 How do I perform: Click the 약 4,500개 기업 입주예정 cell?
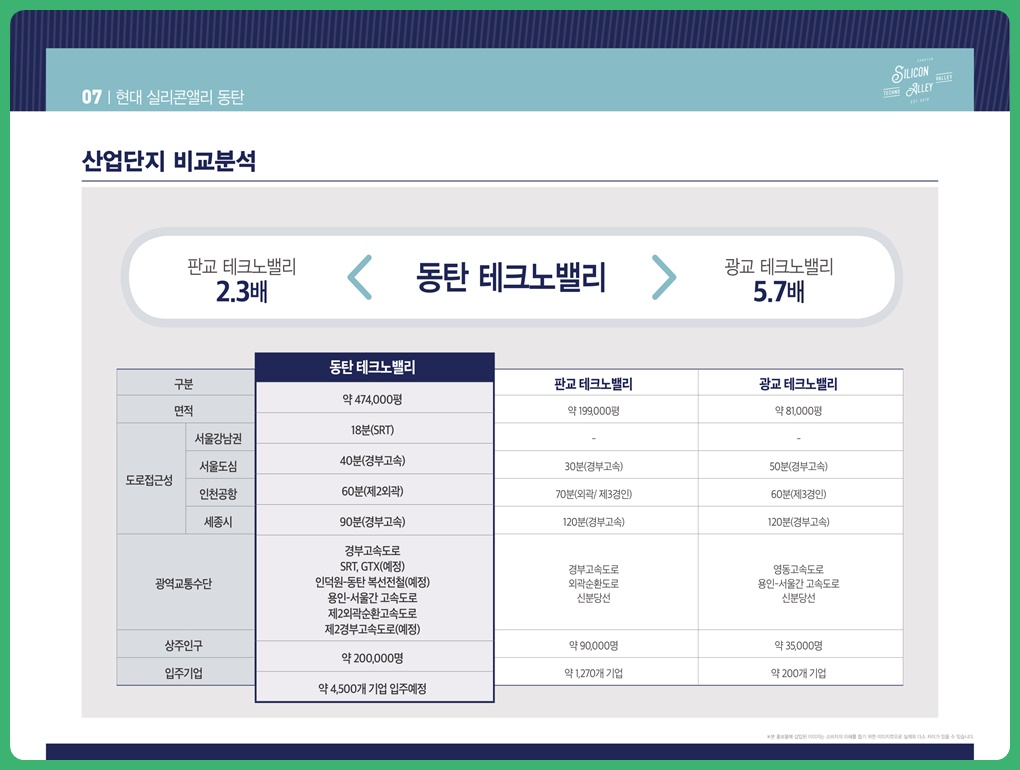click(x=373, y=688)
